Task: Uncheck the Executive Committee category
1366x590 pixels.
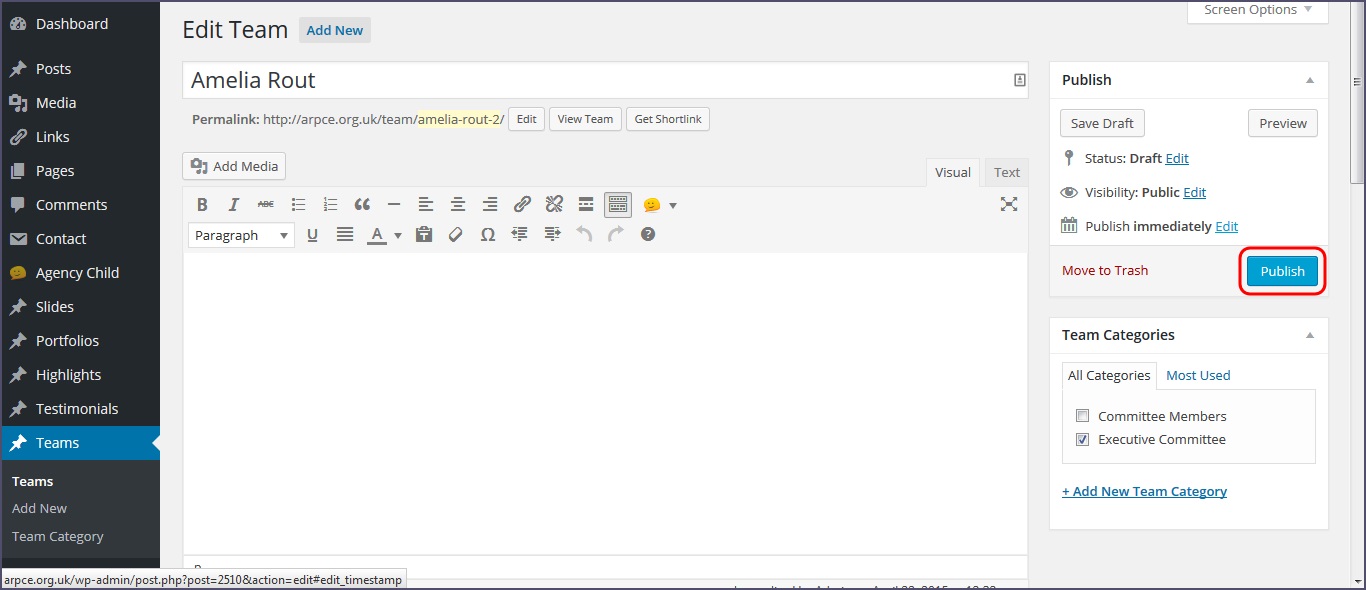Action: pos(1082,440)
